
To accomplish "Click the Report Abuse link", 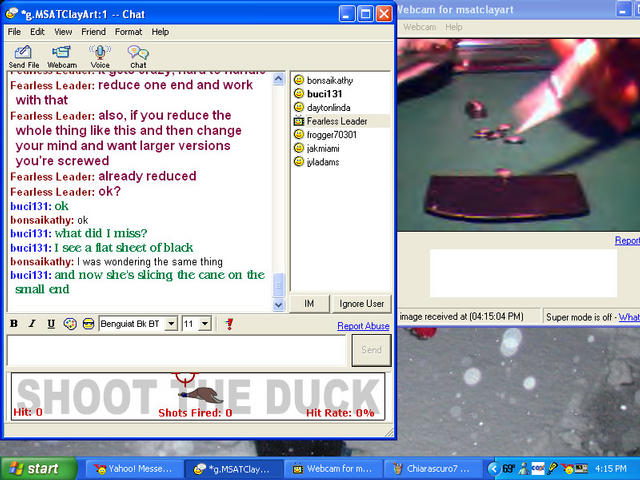I will coord(363,326).
